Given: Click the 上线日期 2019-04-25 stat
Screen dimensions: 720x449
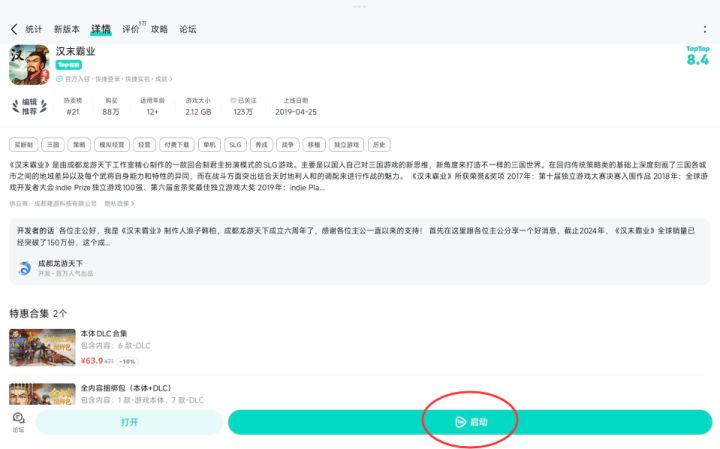Looking at the screenshot, I should click(x=296, y=107).
